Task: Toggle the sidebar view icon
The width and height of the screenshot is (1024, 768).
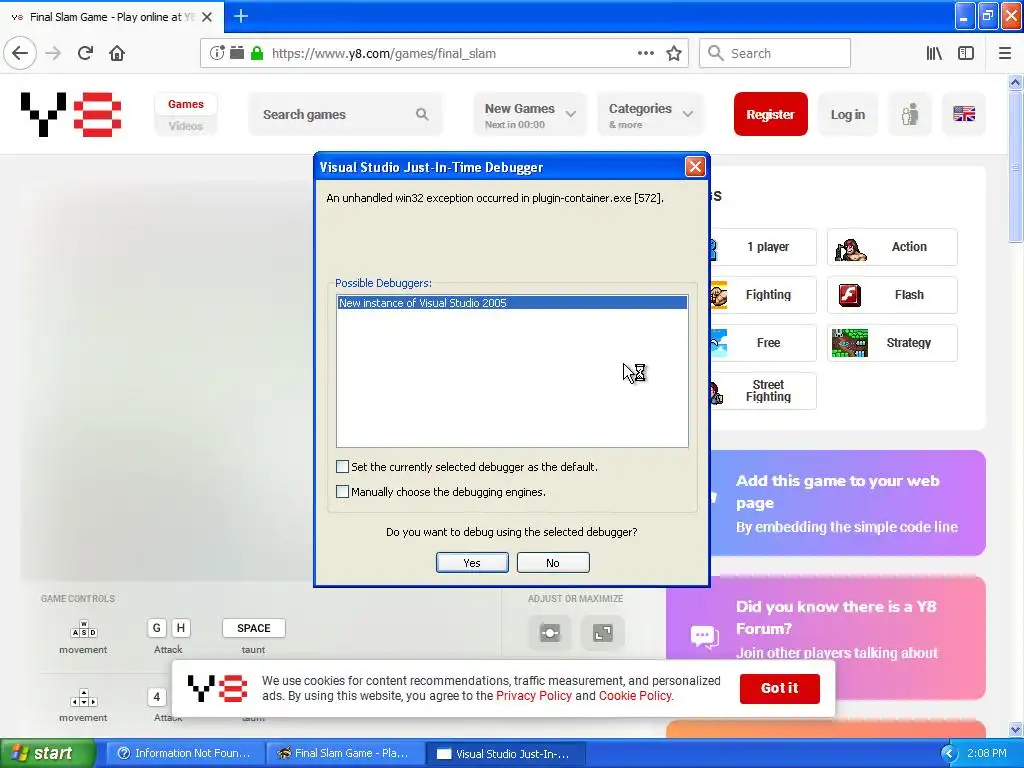Action: point(966,54)
